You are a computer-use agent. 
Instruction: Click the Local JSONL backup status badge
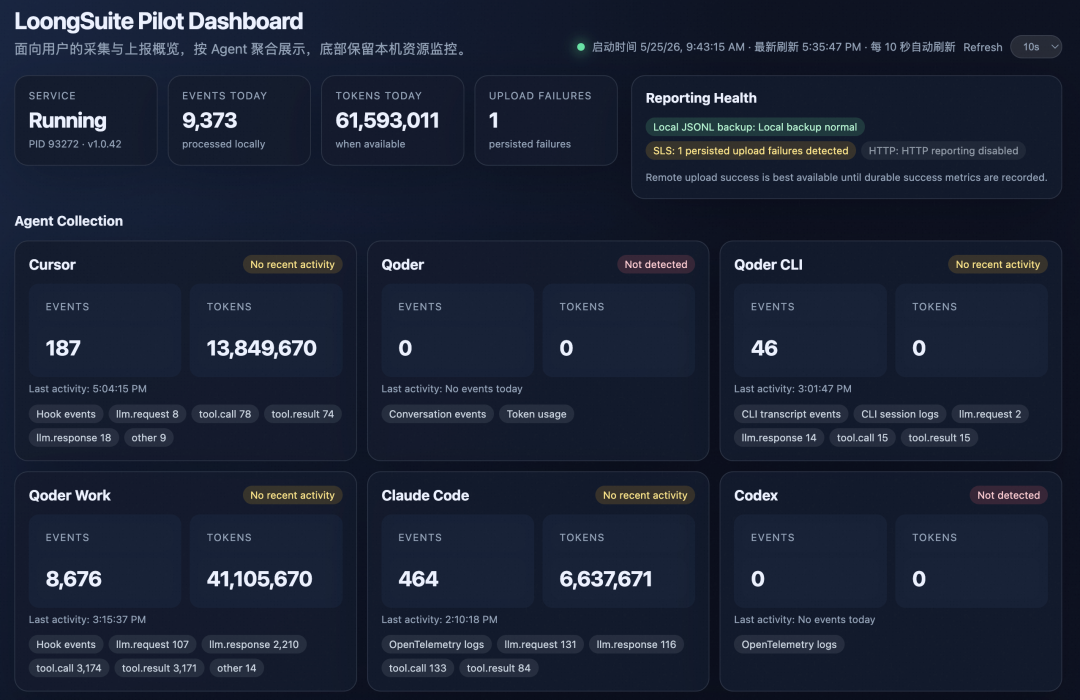click(755, 127)
